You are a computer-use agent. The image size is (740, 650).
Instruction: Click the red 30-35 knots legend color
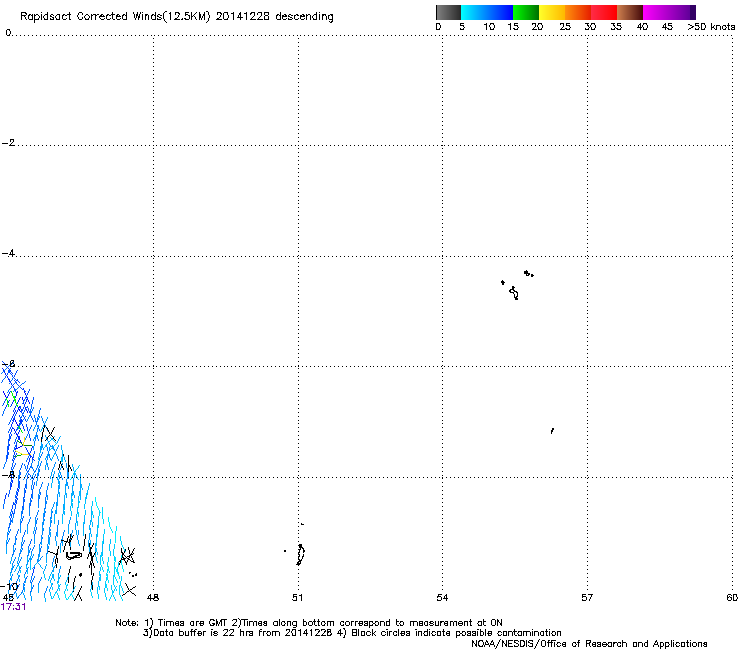coord(604,12)
